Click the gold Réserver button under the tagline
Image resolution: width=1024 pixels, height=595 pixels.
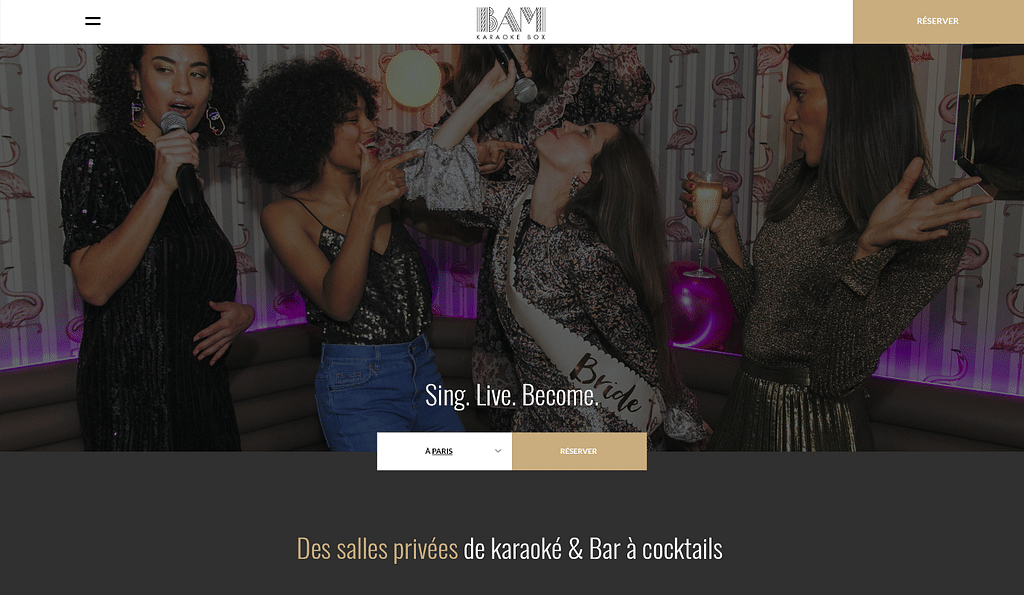coord(579,451)
